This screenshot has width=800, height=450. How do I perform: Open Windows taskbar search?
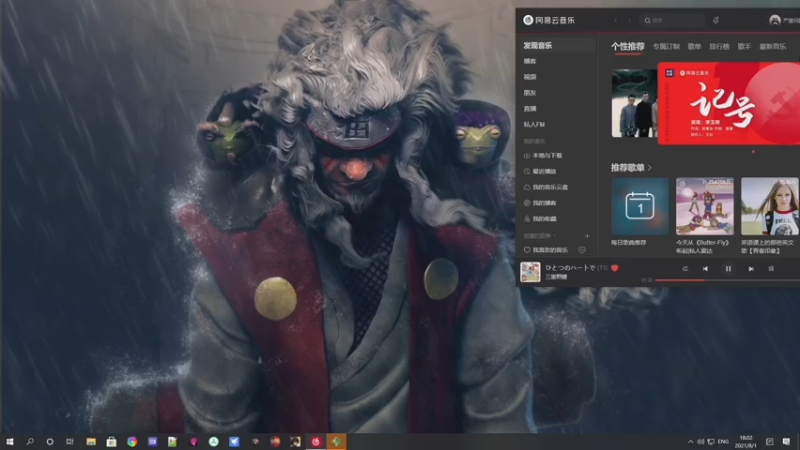(30, 441)
